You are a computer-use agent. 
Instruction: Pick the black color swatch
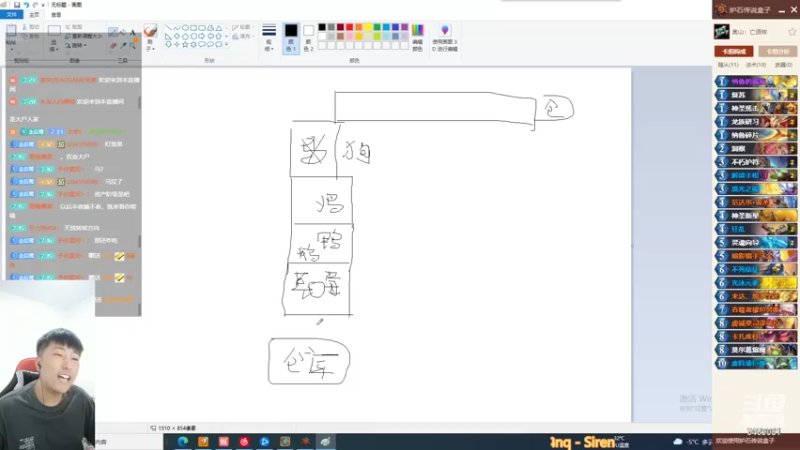coord(322,27)
